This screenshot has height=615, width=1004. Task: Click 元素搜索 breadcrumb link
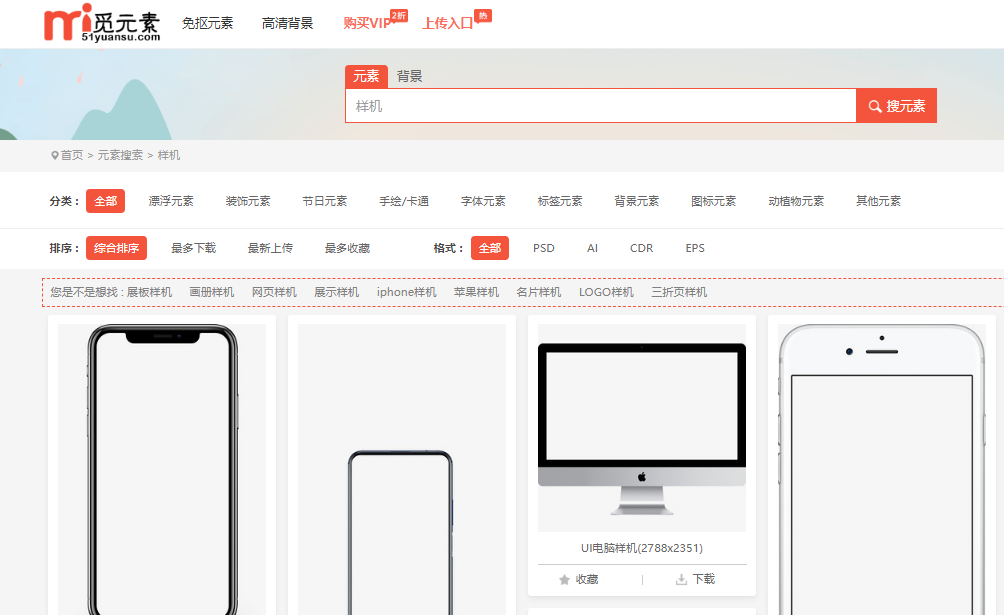click(x=120, y=155)
